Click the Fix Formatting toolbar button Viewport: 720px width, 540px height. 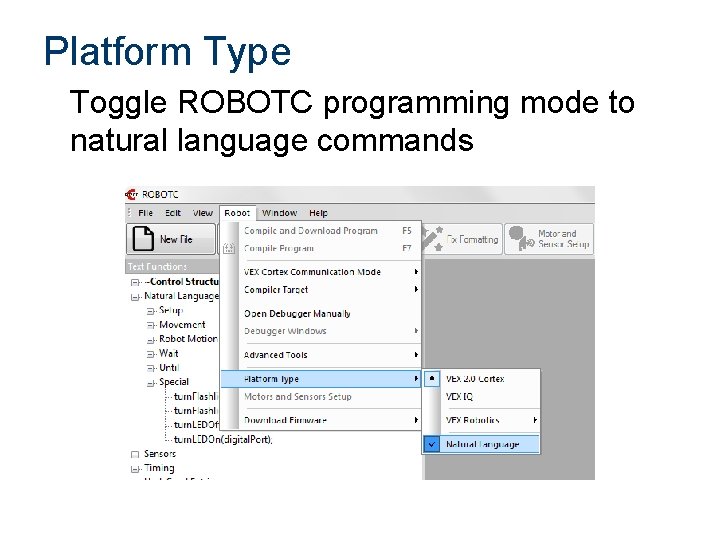pyautogui.click(x=461, y=239)
